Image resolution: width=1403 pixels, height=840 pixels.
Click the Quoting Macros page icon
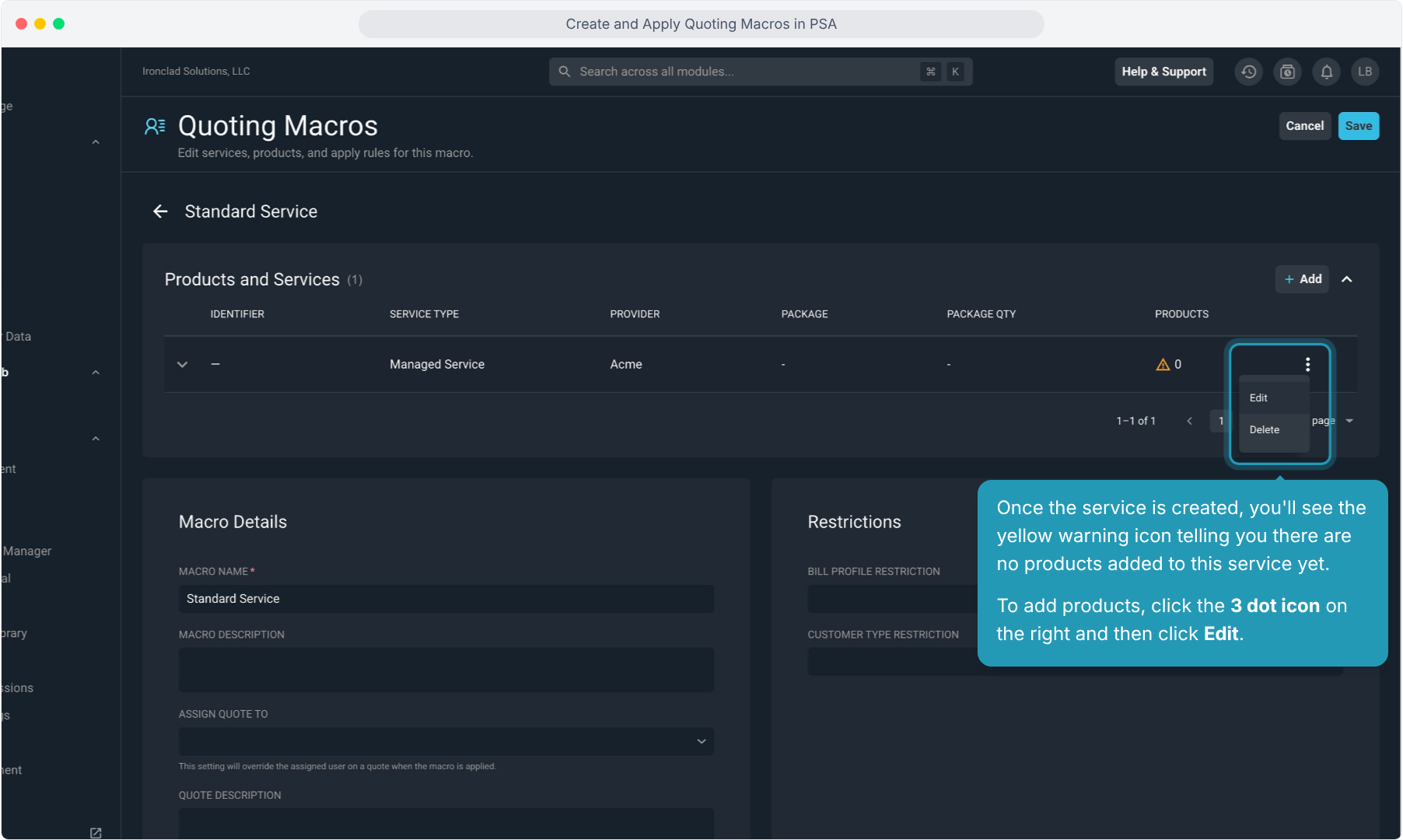(155, 126)
